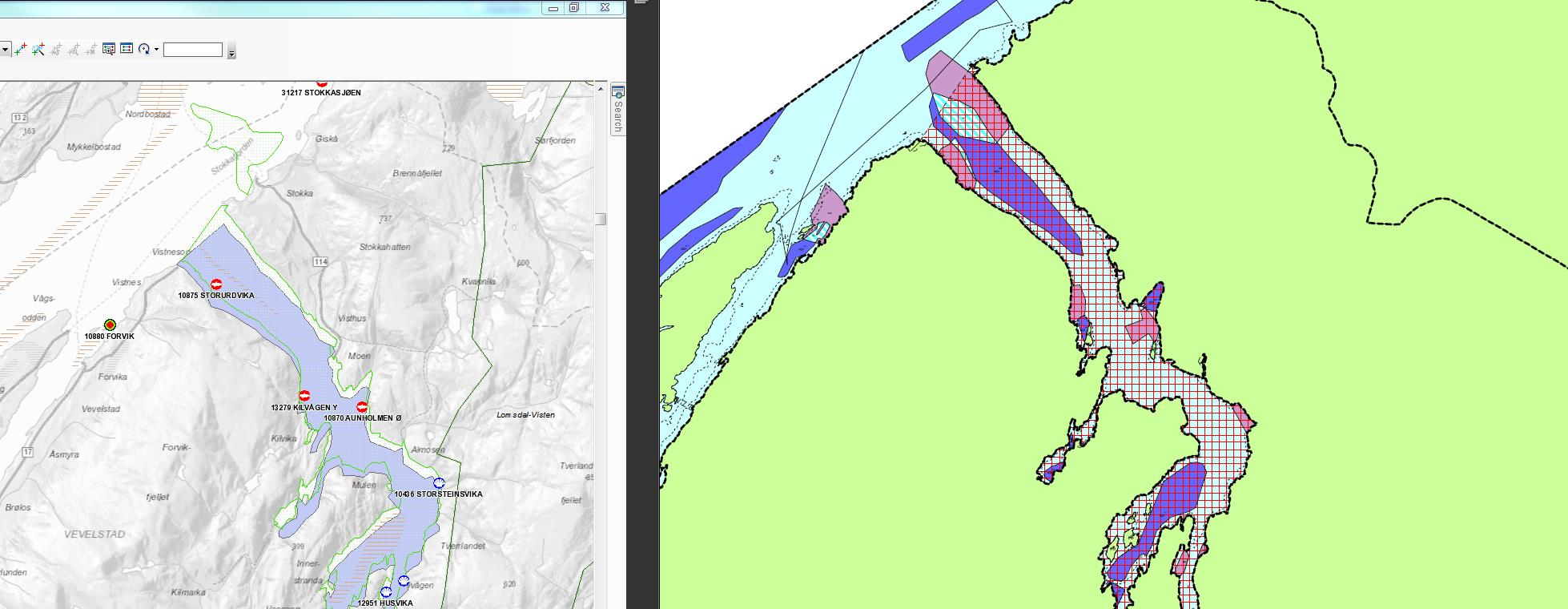
Task: Click the 10870 AUNHOLMEN Ø site marker
Action: click(x=362, y=407)
